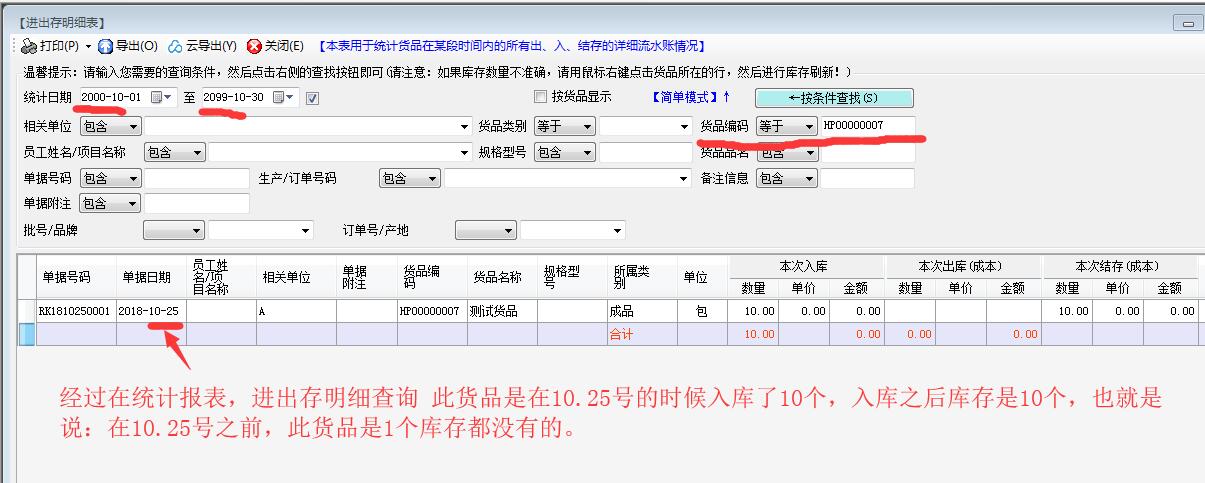Click the 单据号码 column header

(x=67, y=277)
